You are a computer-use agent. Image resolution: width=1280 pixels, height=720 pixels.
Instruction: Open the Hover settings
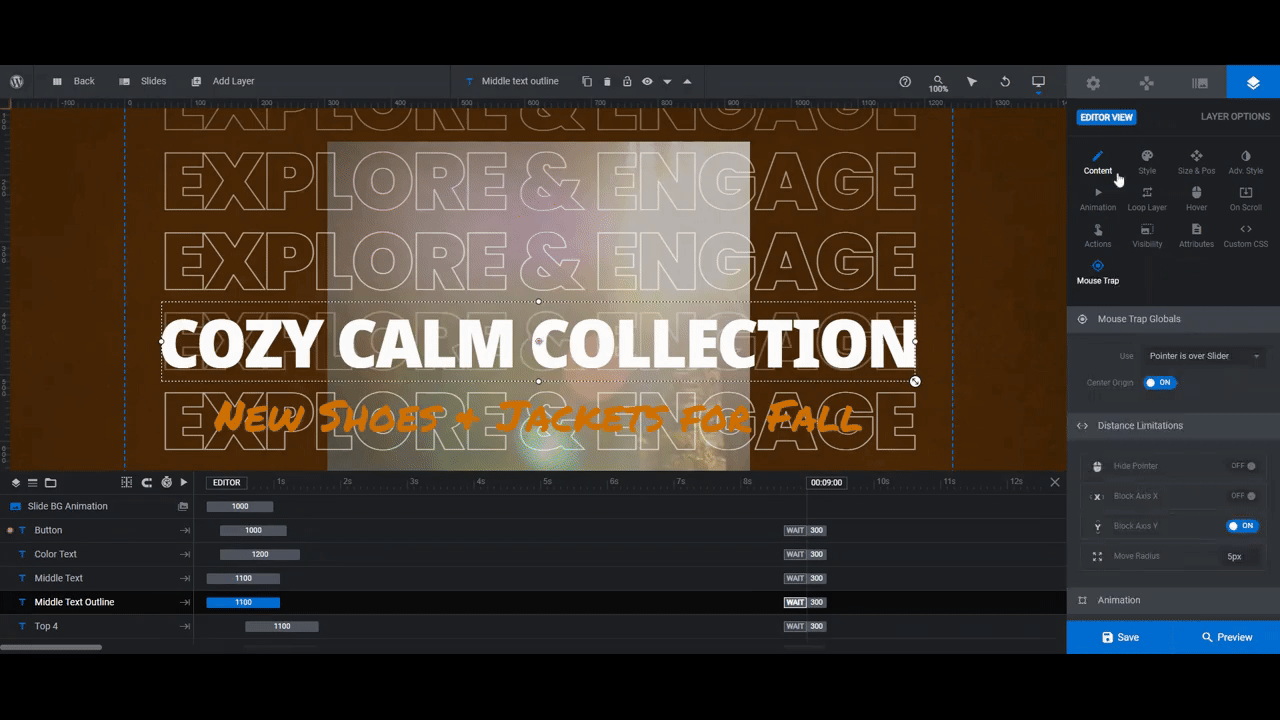(1196, 199)
